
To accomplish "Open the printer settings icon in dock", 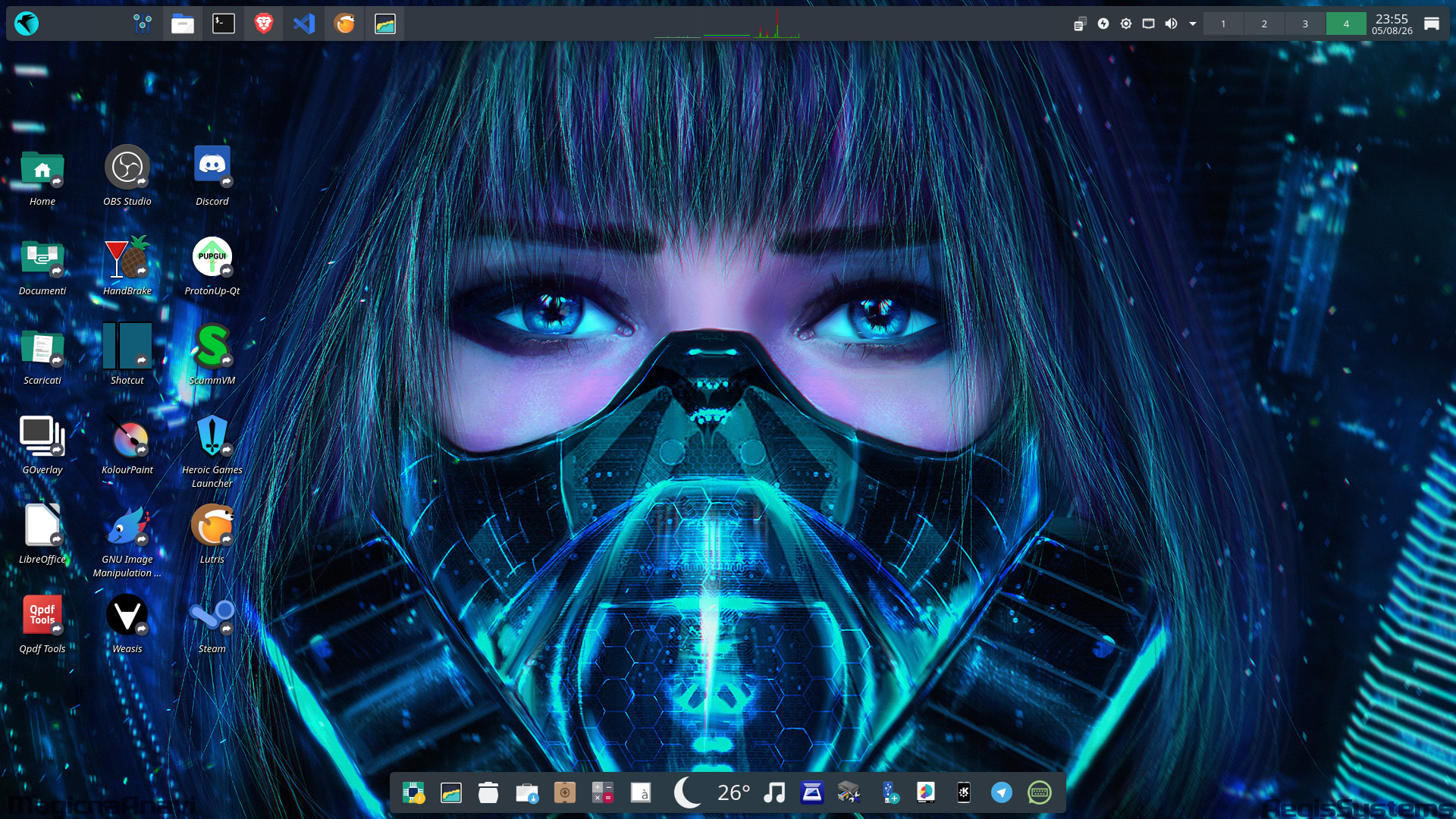I will [849, 792].
